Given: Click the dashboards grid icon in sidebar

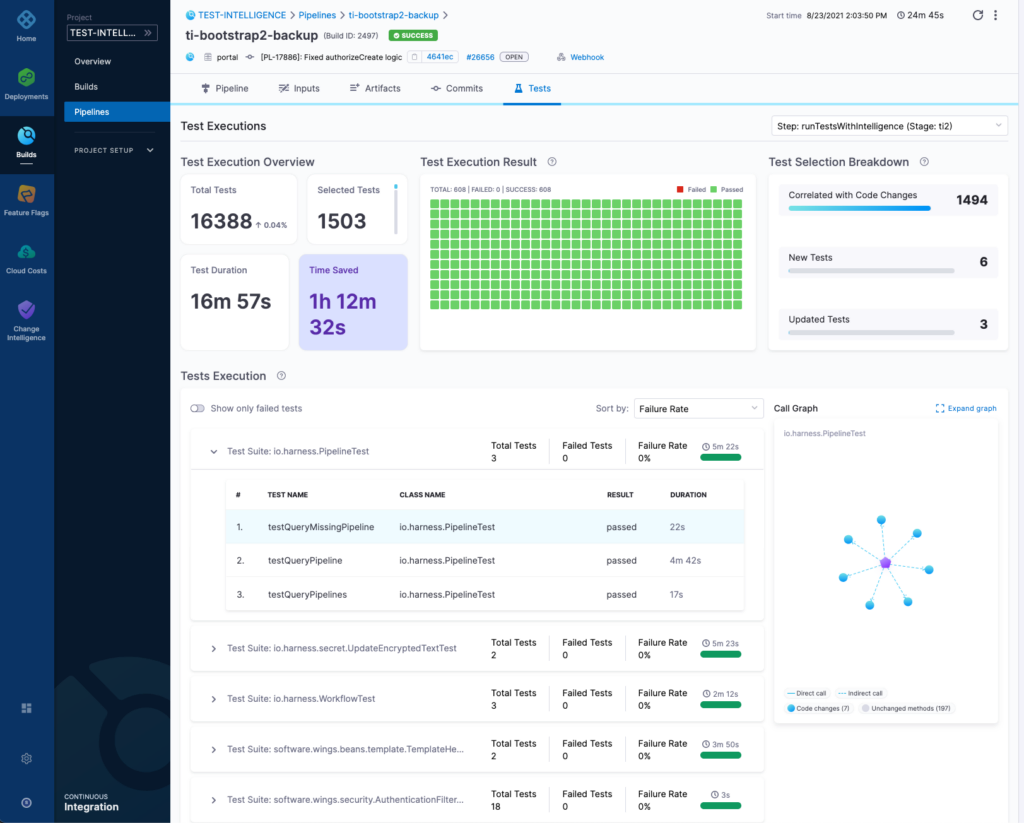Looking at the screenshot, I should point(26,708).
